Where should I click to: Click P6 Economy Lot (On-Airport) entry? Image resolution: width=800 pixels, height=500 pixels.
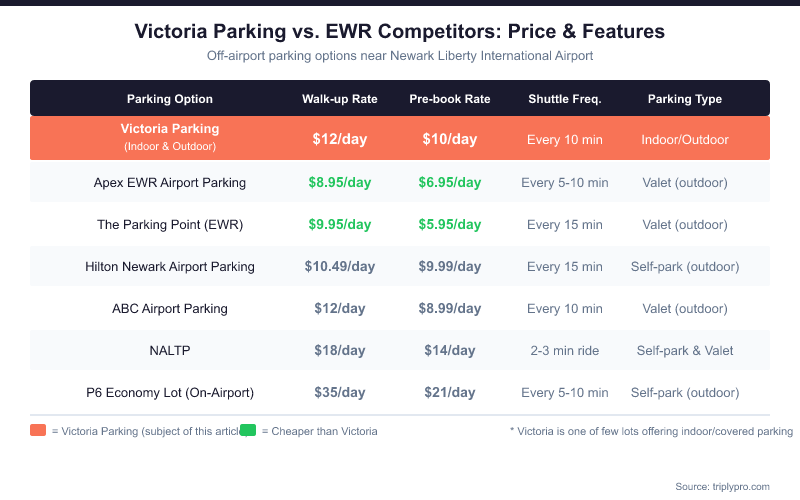click(x=169, y=393)
